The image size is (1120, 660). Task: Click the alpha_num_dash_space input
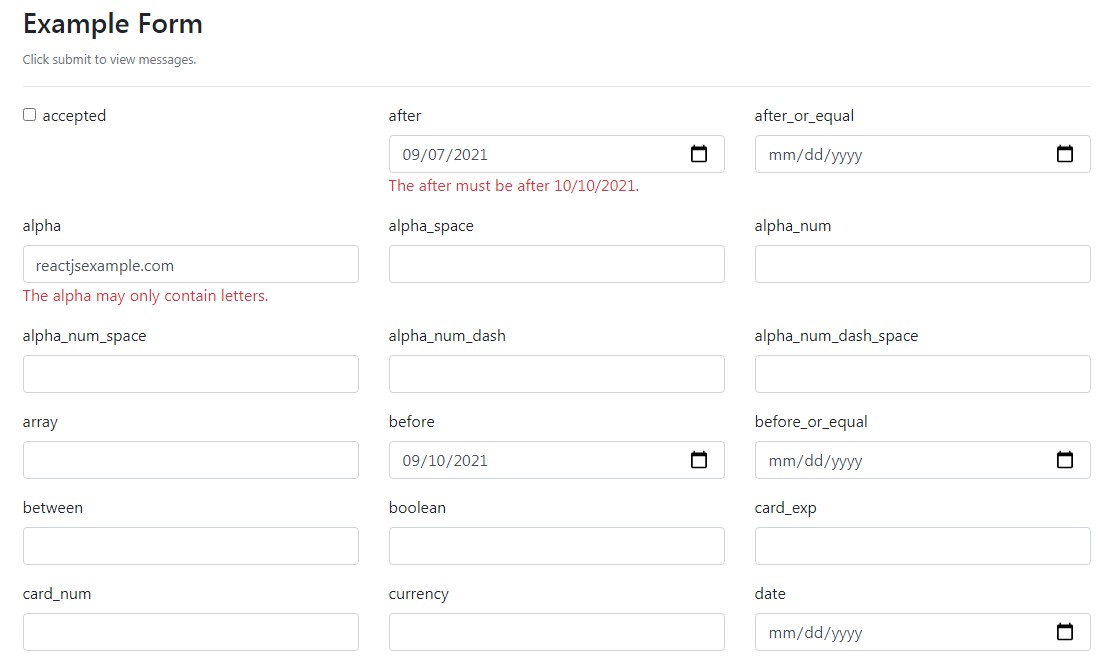point(922,374)
